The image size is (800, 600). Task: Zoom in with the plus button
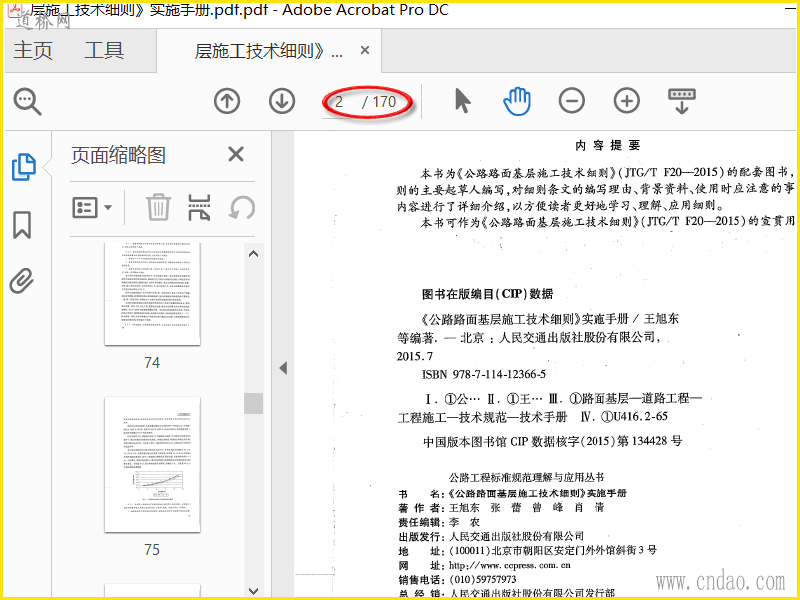627,101
